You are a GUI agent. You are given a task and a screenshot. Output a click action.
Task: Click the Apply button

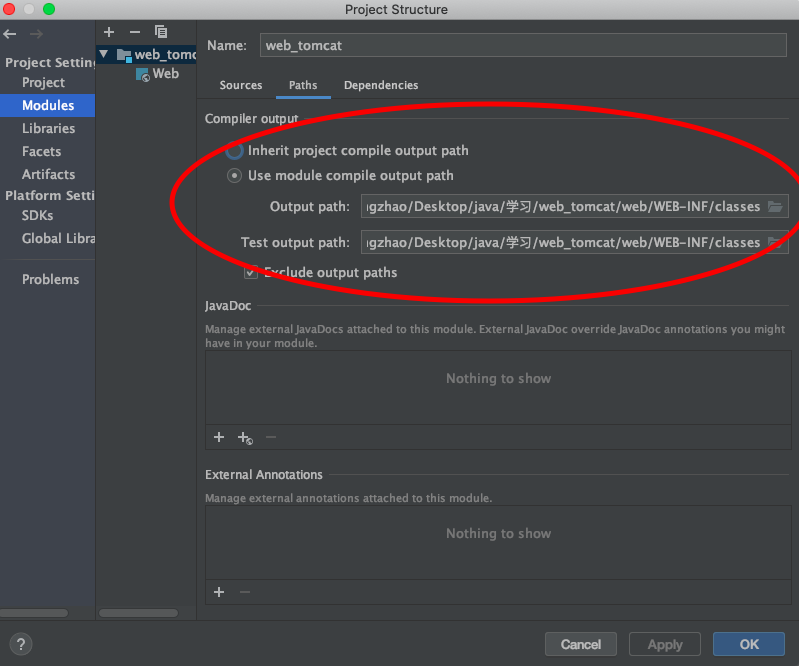click(x=665, y=645)
